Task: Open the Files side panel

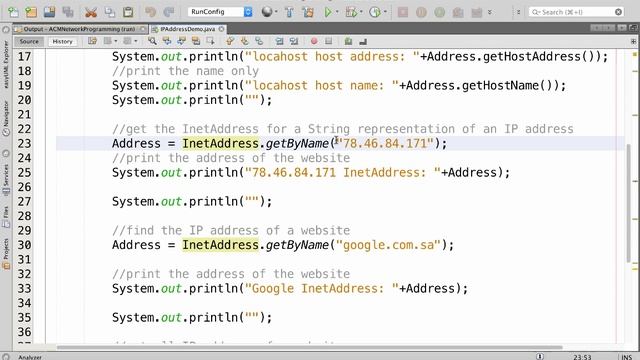Action: pyautogui.click(x=6, y=217)
